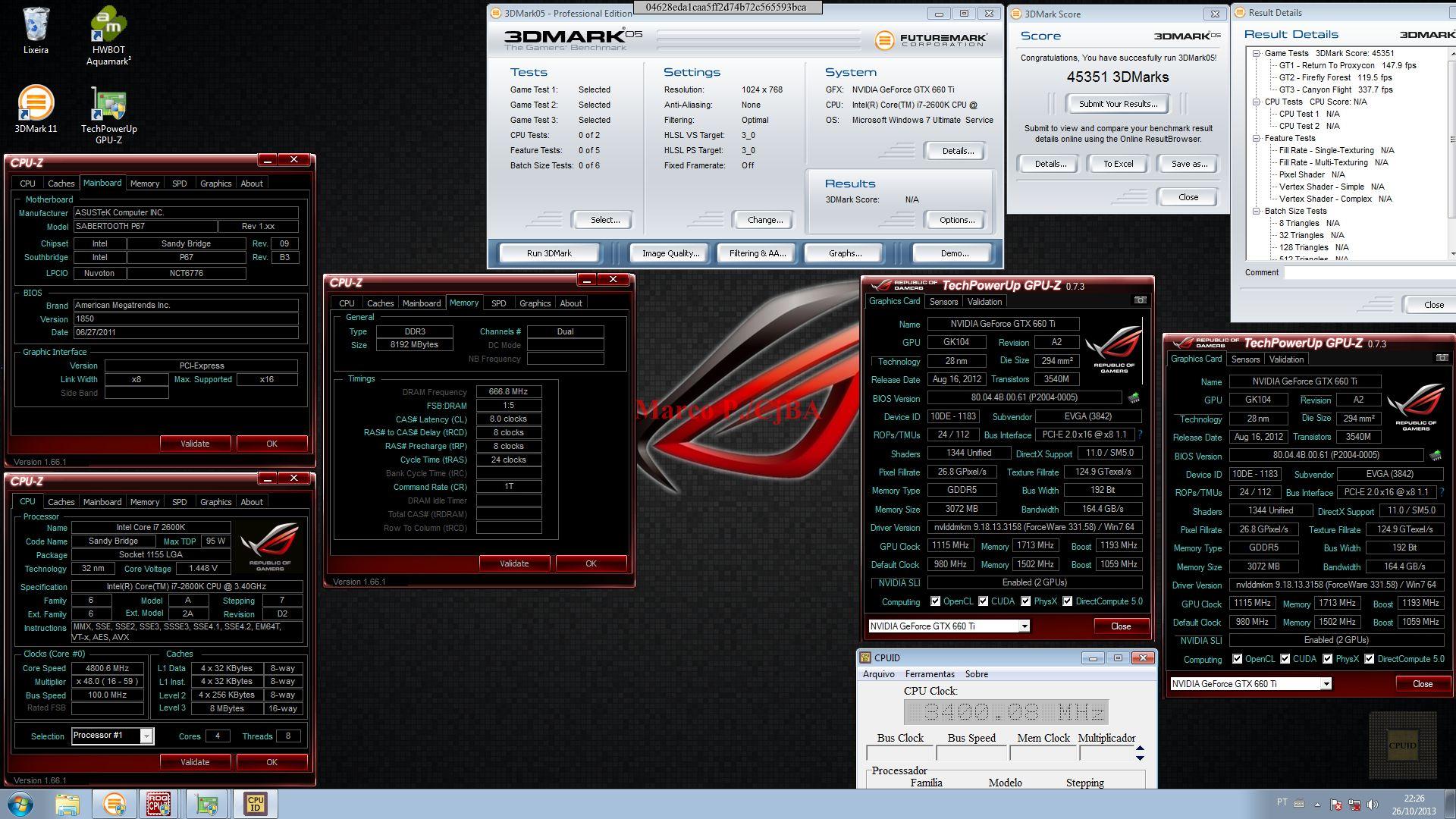Click the Result Details window title bar icon
Viewport: 1456px width, 819px height.
[1240, 13]
